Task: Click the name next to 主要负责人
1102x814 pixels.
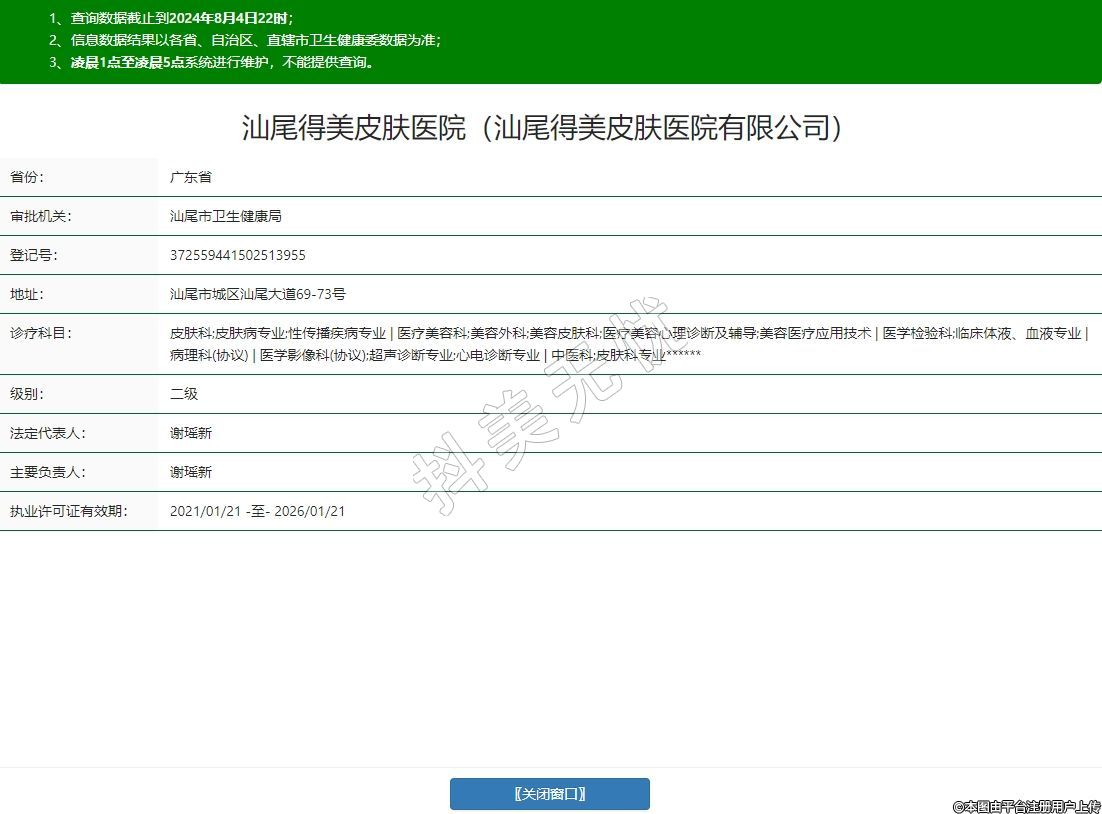Action: (x=191, y=472)
